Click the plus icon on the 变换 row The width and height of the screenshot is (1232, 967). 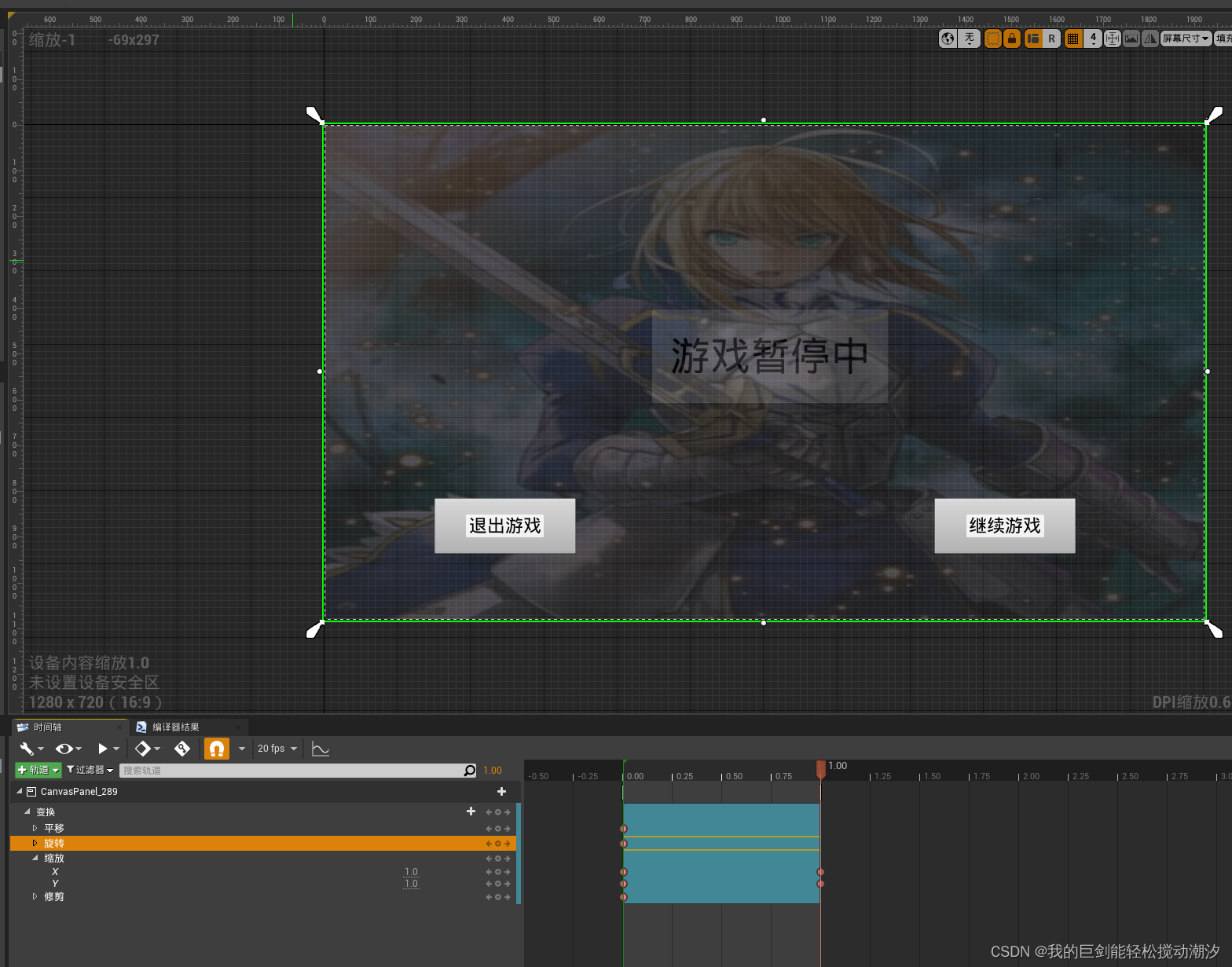471,811
